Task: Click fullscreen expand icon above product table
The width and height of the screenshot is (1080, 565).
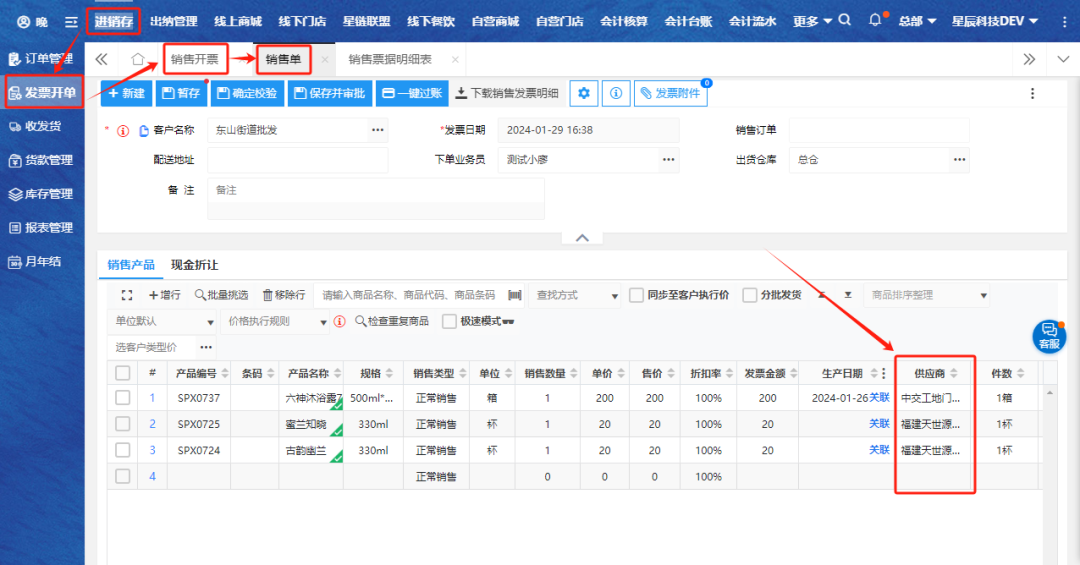Action: [127, 295]
